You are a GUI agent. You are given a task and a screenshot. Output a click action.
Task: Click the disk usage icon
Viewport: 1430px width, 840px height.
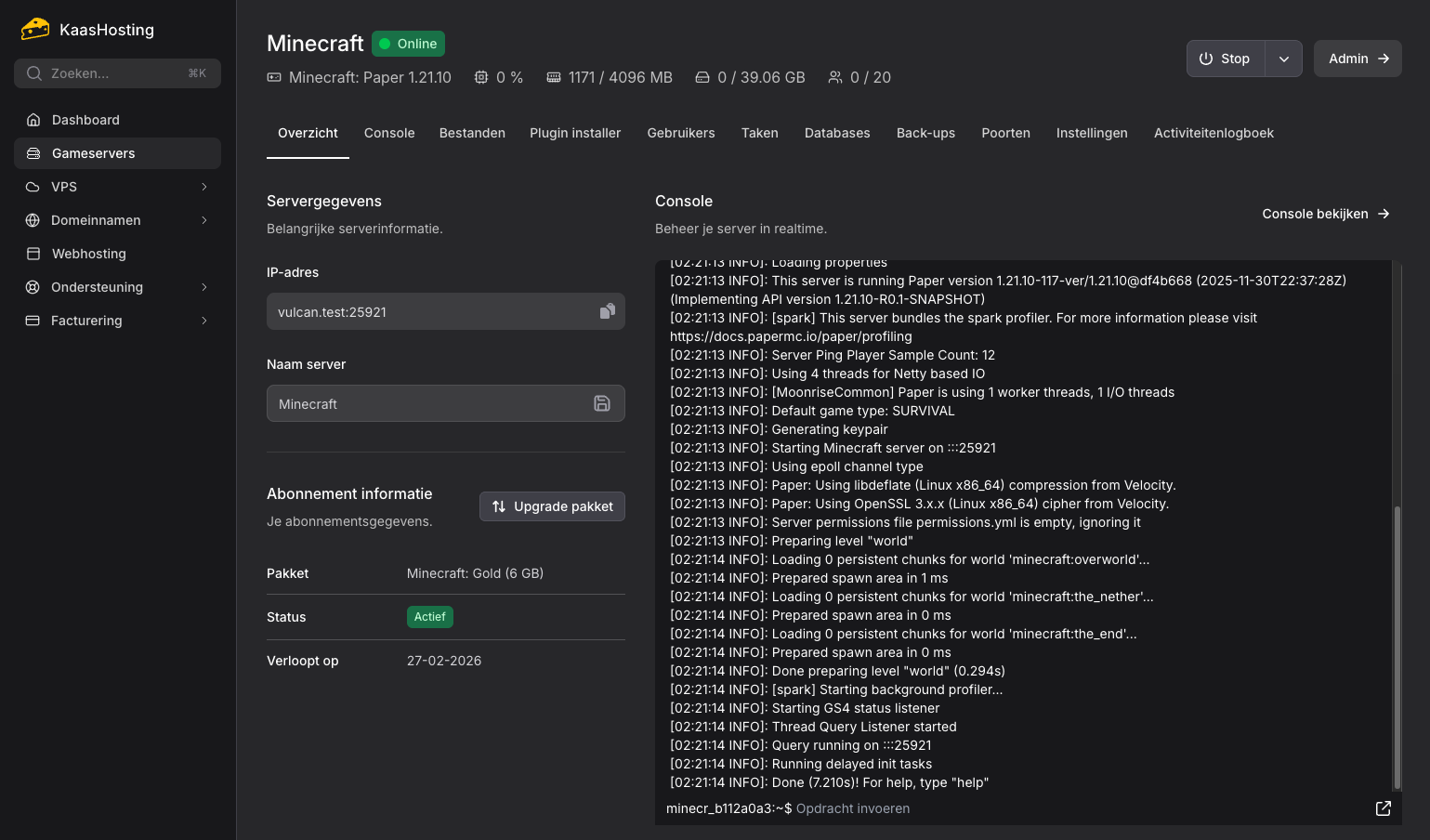(702, 77)
